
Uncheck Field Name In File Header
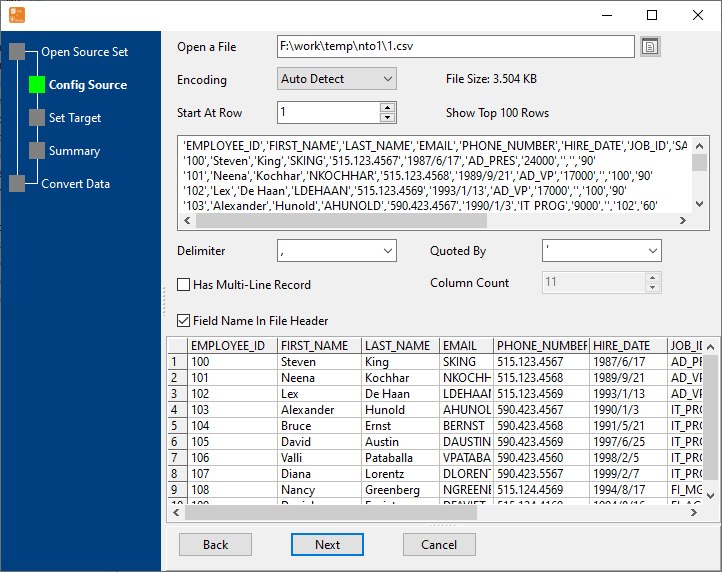pyautogui.click(x=184, y=321)
